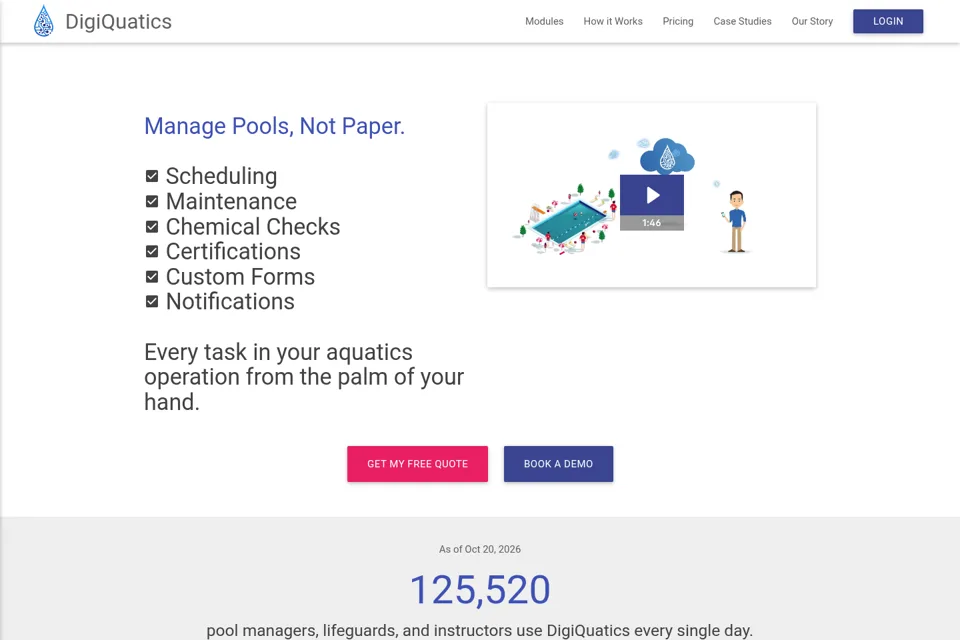Click the "Scheduling" list text
Image resolution: width=960 pixels, height=640 pixels.
click(x=222, y=176)
